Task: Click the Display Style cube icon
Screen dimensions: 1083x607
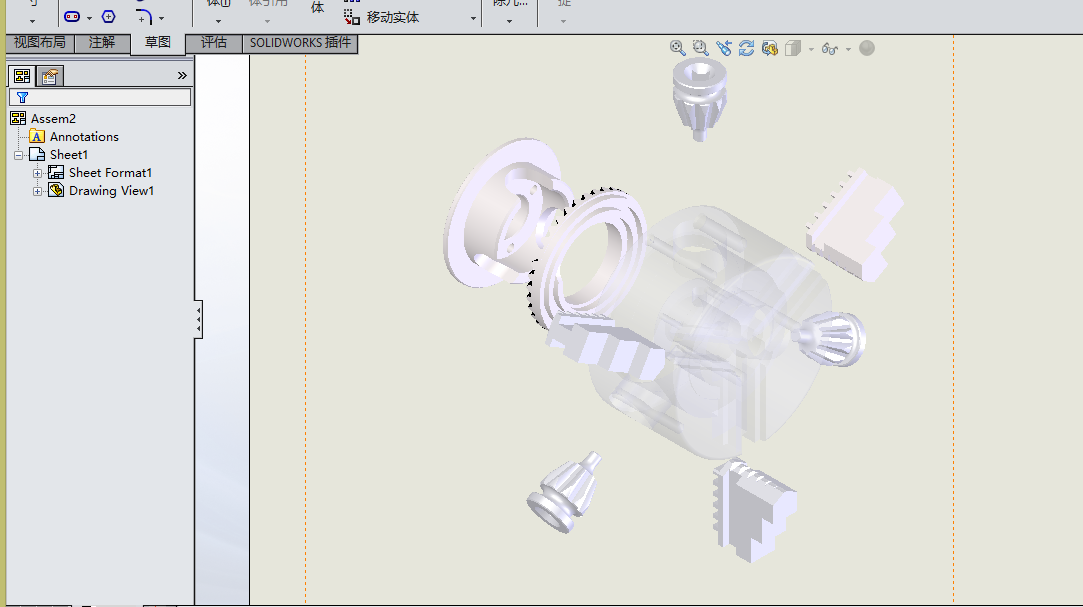Action: tap(793, 48)
